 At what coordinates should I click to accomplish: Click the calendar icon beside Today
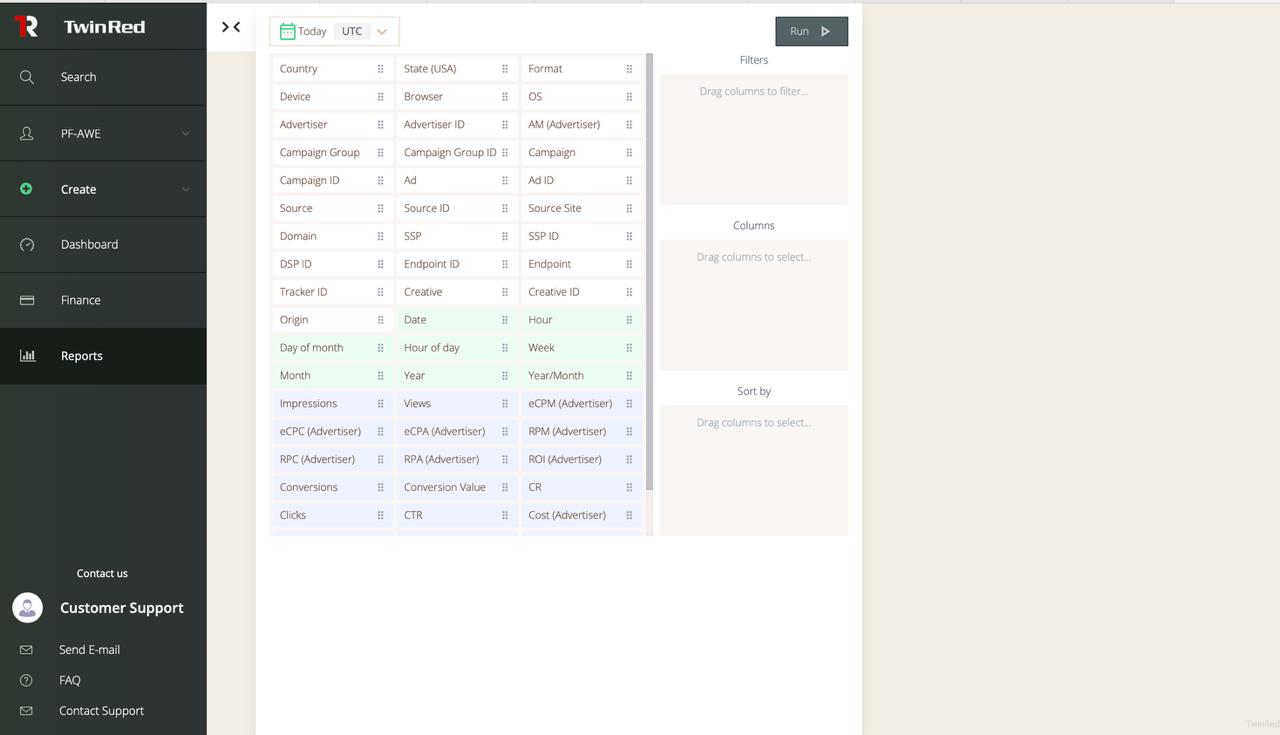click(x=287, y=31)
